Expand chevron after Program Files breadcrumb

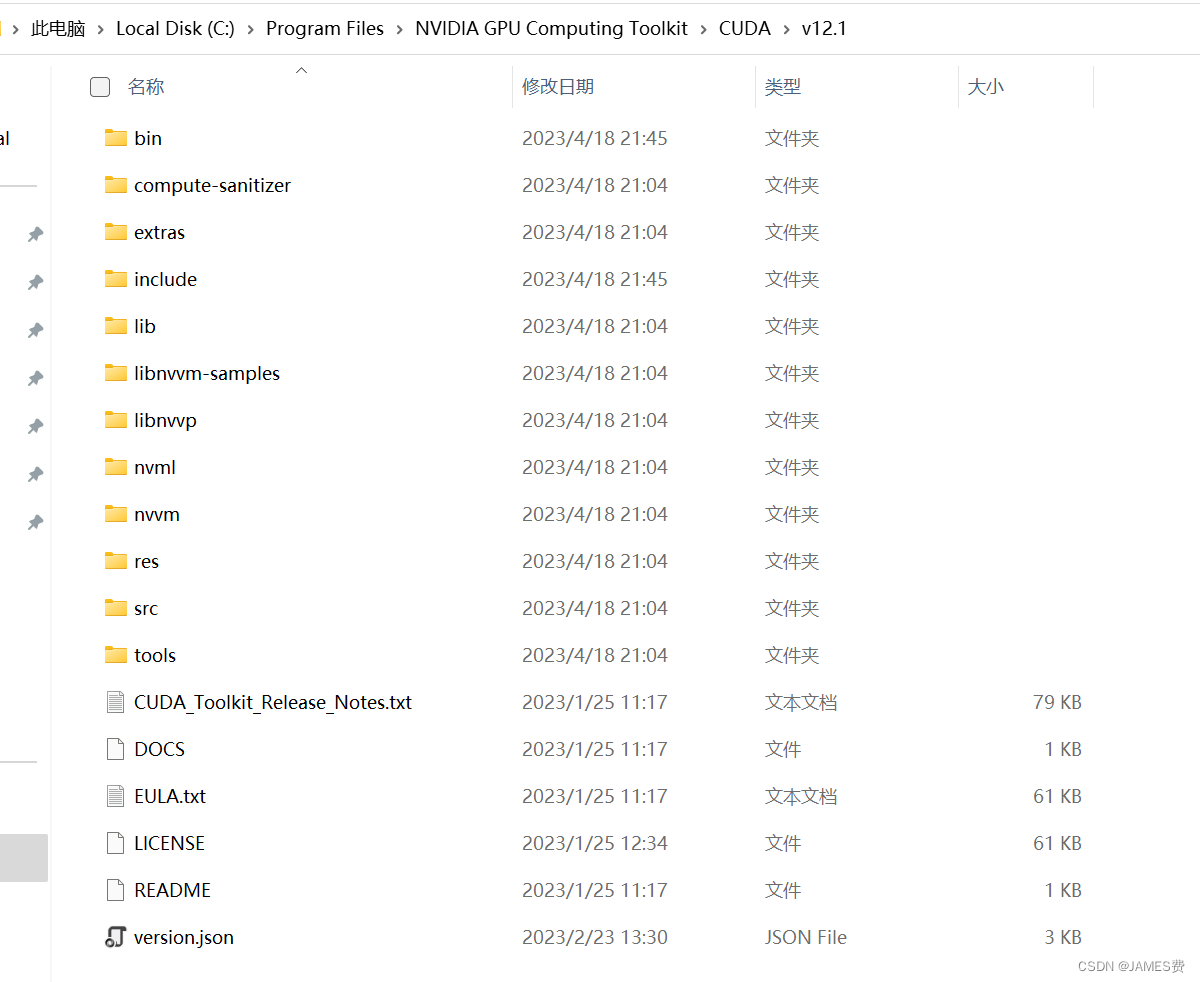(x=400, y=29)
